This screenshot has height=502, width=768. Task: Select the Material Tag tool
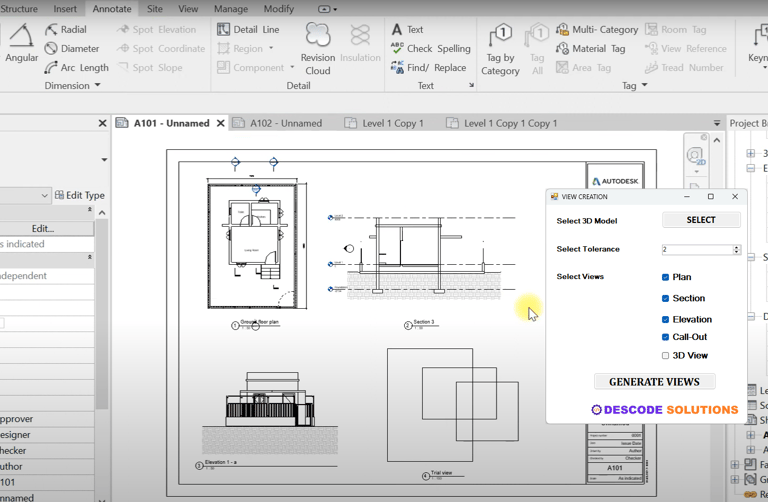pyautogui.click(x=591, y=48)
